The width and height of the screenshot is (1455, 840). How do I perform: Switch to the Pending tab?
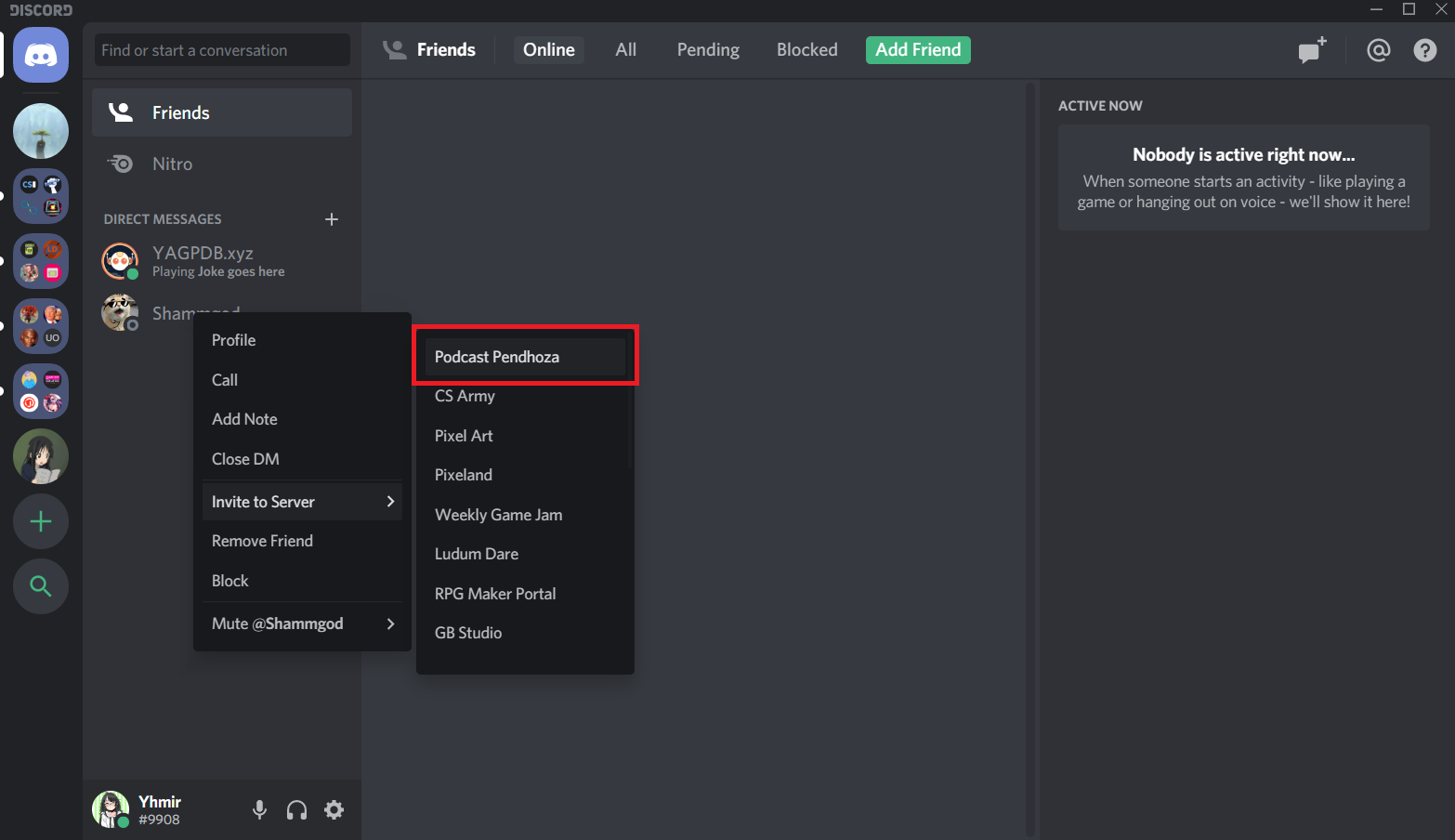708,50
